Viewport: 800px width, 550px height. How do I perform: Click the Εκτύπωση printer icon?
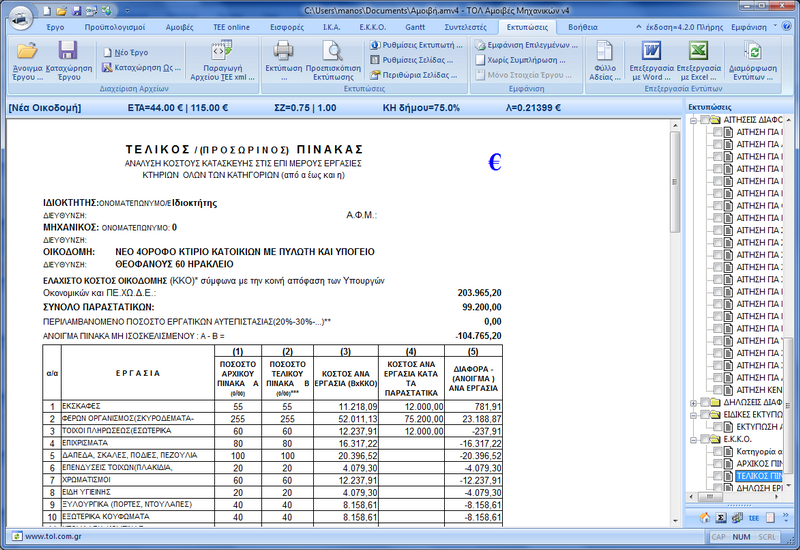(283, 51)
